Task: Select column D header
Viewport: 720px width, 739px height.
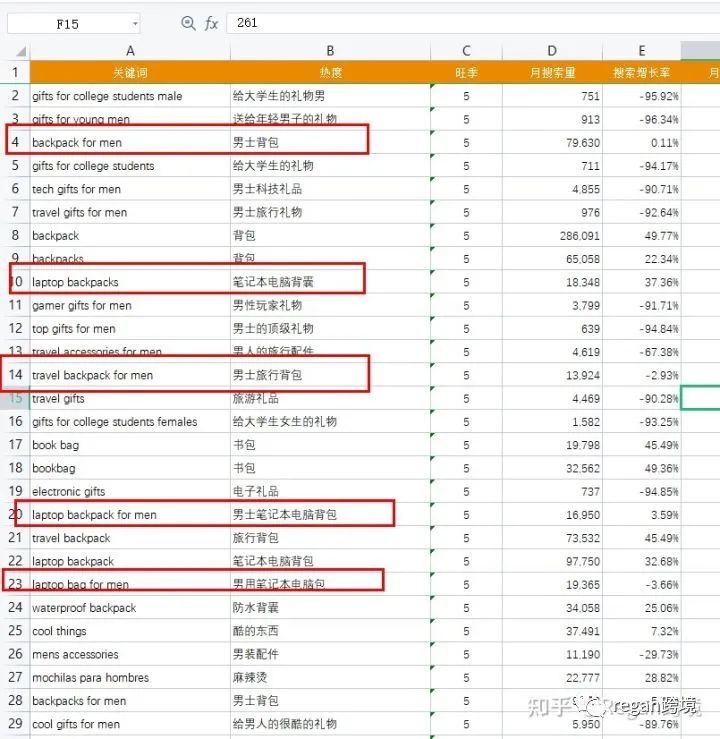Action: point(552,51)
